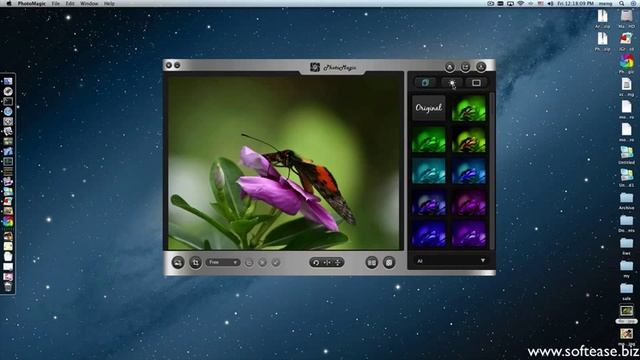Apply dark green filter with orange butterfly

(x=469, y=139)
